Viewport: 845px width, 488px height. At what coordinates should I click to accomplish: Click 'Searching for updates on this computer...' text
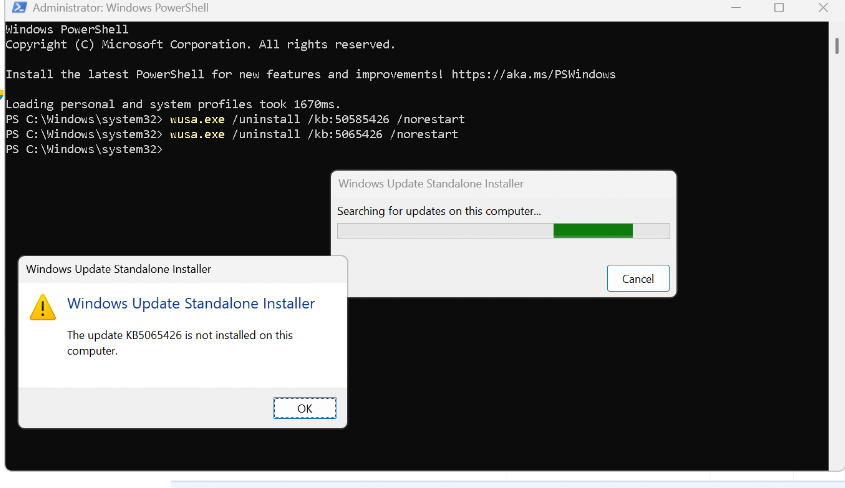tap(439, 211)
